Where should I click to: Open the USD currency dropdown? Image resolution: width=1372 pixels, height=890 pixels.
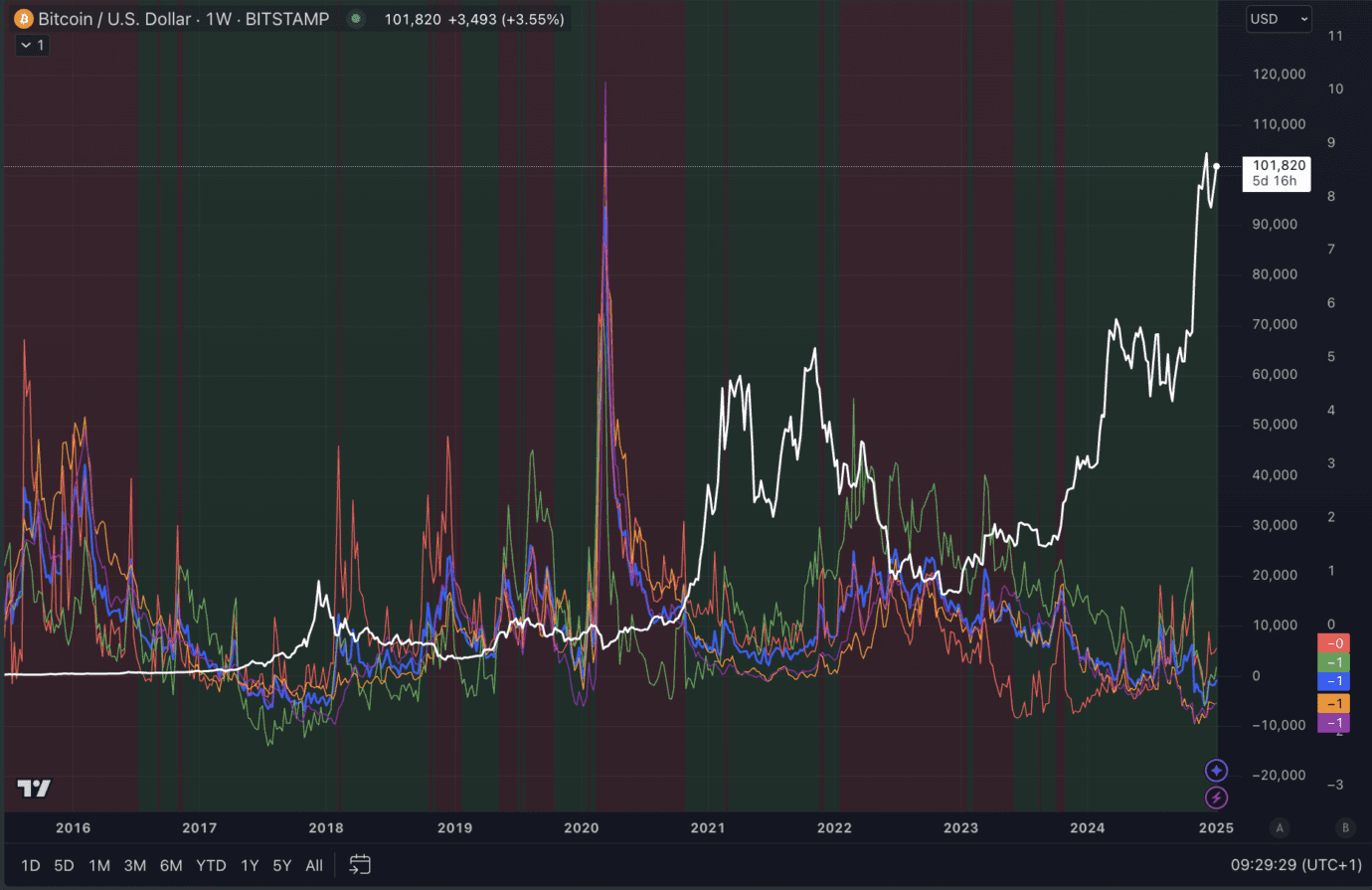1279,19
